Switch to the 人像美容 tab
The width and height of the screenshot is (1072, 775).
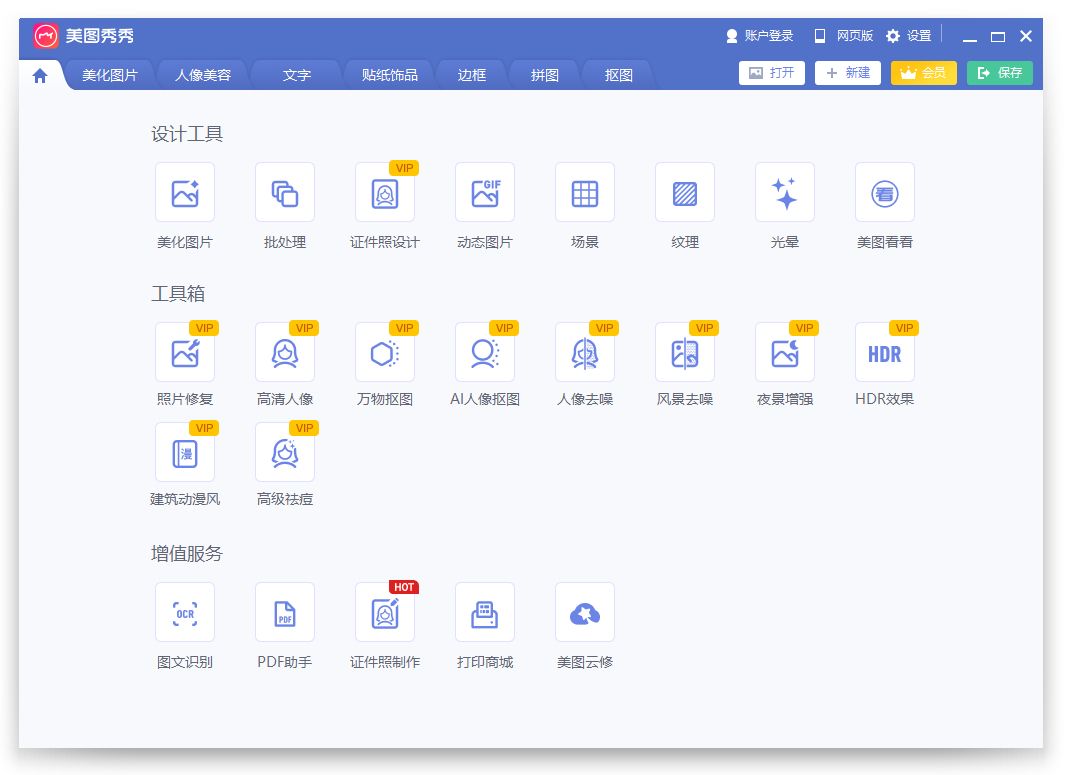pos(203,73)
